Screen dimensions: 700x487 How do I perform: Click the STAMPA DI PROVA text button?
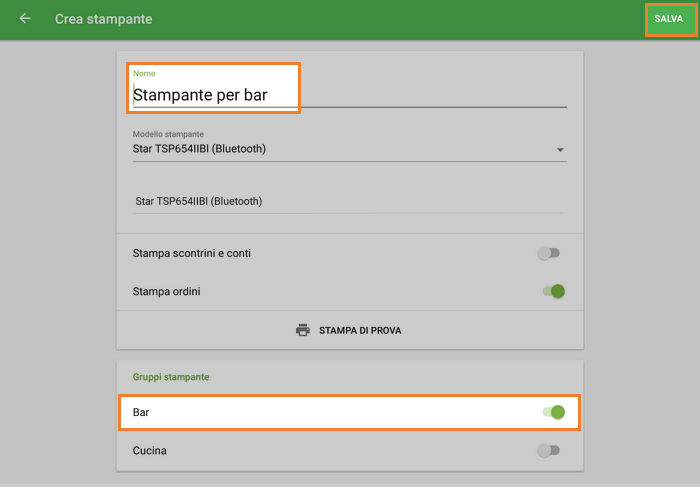coord(360,330)
